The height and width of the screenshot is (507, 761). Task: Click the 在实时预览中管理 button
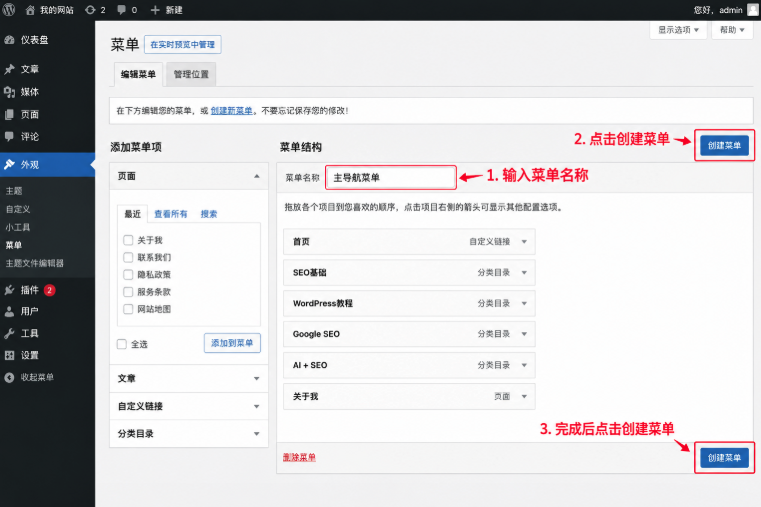pyautogui.click(x=182, y=45)
